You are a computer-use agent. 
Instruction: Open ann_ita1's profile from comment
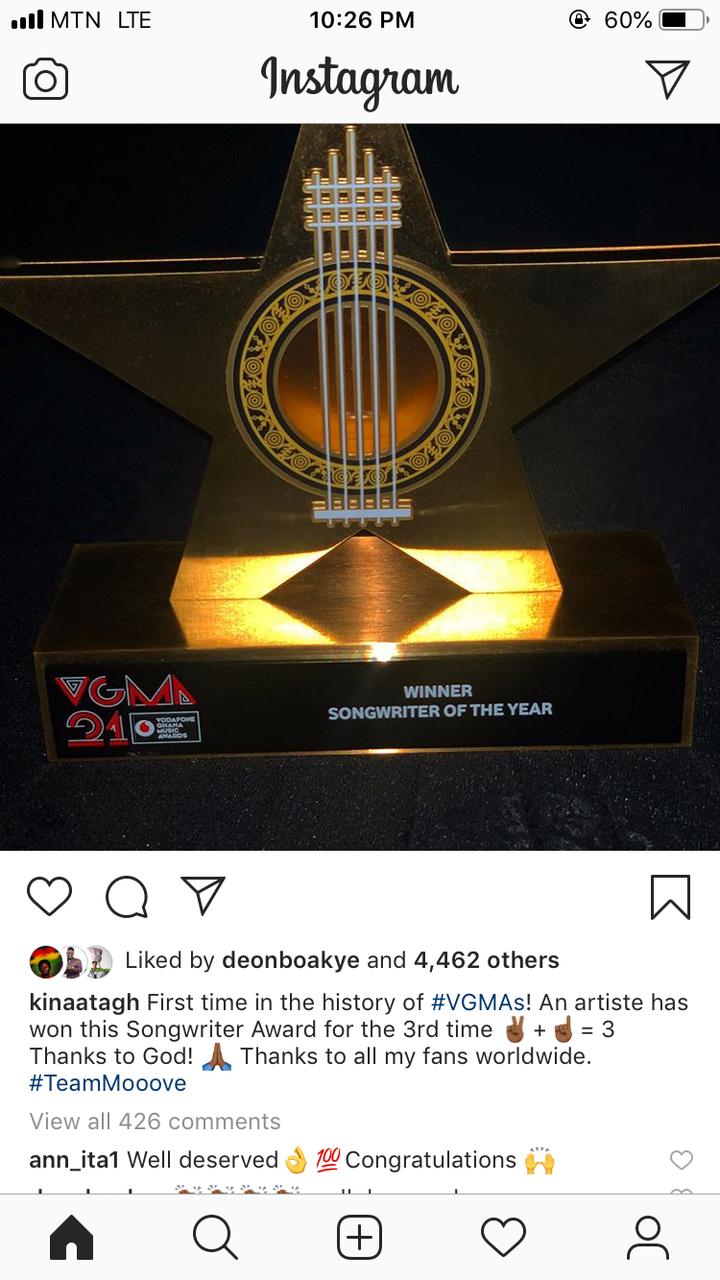pos(75,1160)
